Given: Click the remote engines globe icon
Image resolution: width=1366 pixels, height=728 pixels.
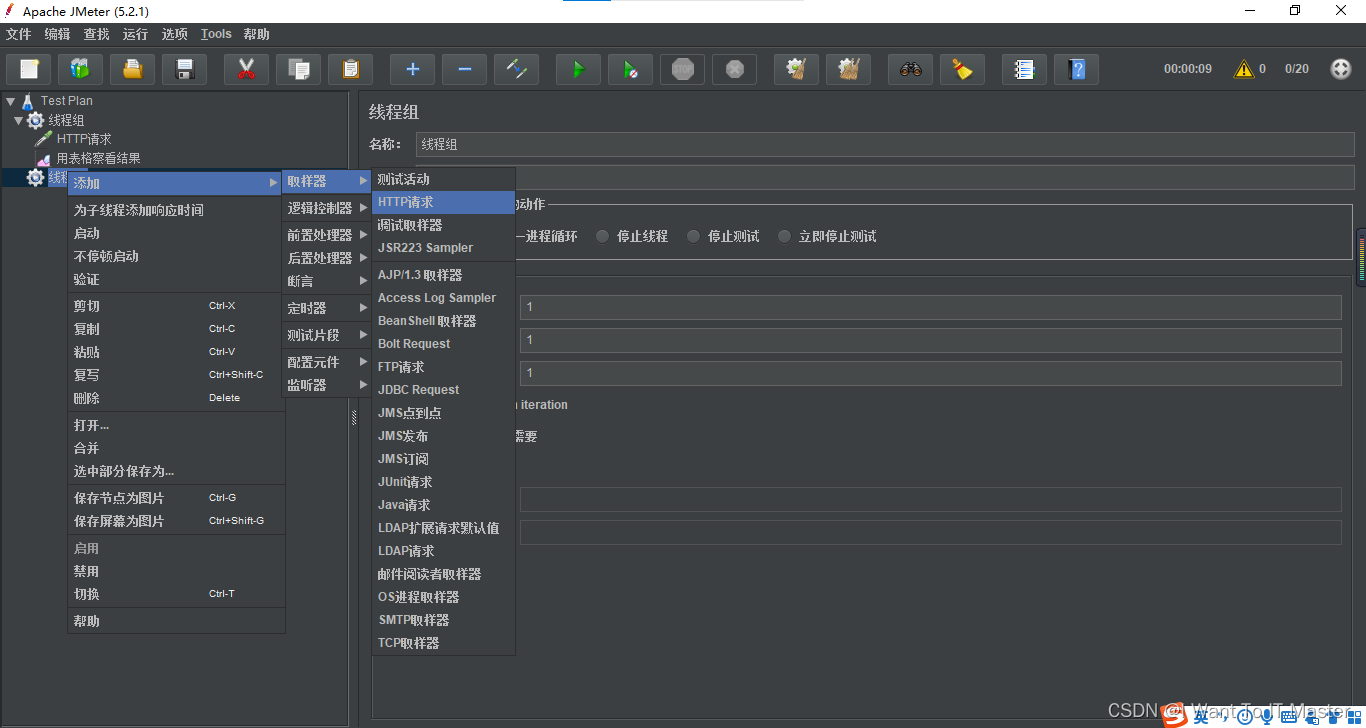Looking at the screenshot, I should 1341,69.
